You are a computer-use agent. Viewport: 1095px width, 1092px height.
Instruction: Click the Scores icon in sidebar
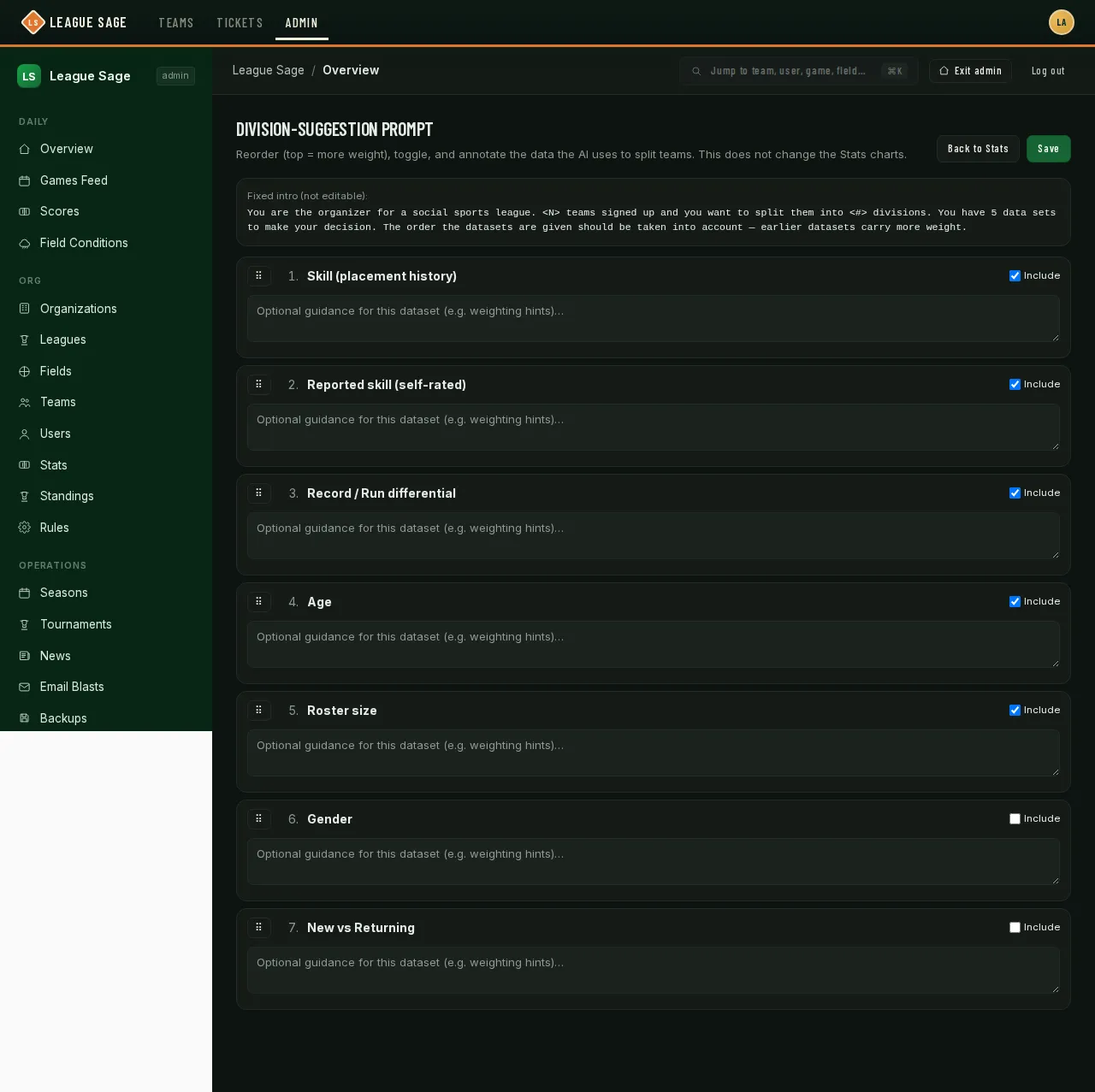click(x=25, y=211)
